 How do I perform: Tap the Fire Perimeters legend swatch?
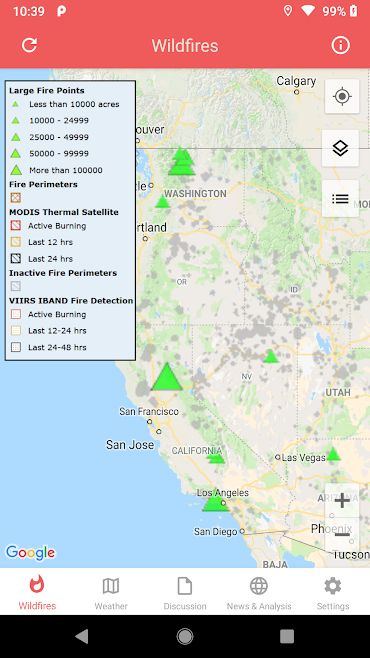pyautogui.click(x=16, y=197)
